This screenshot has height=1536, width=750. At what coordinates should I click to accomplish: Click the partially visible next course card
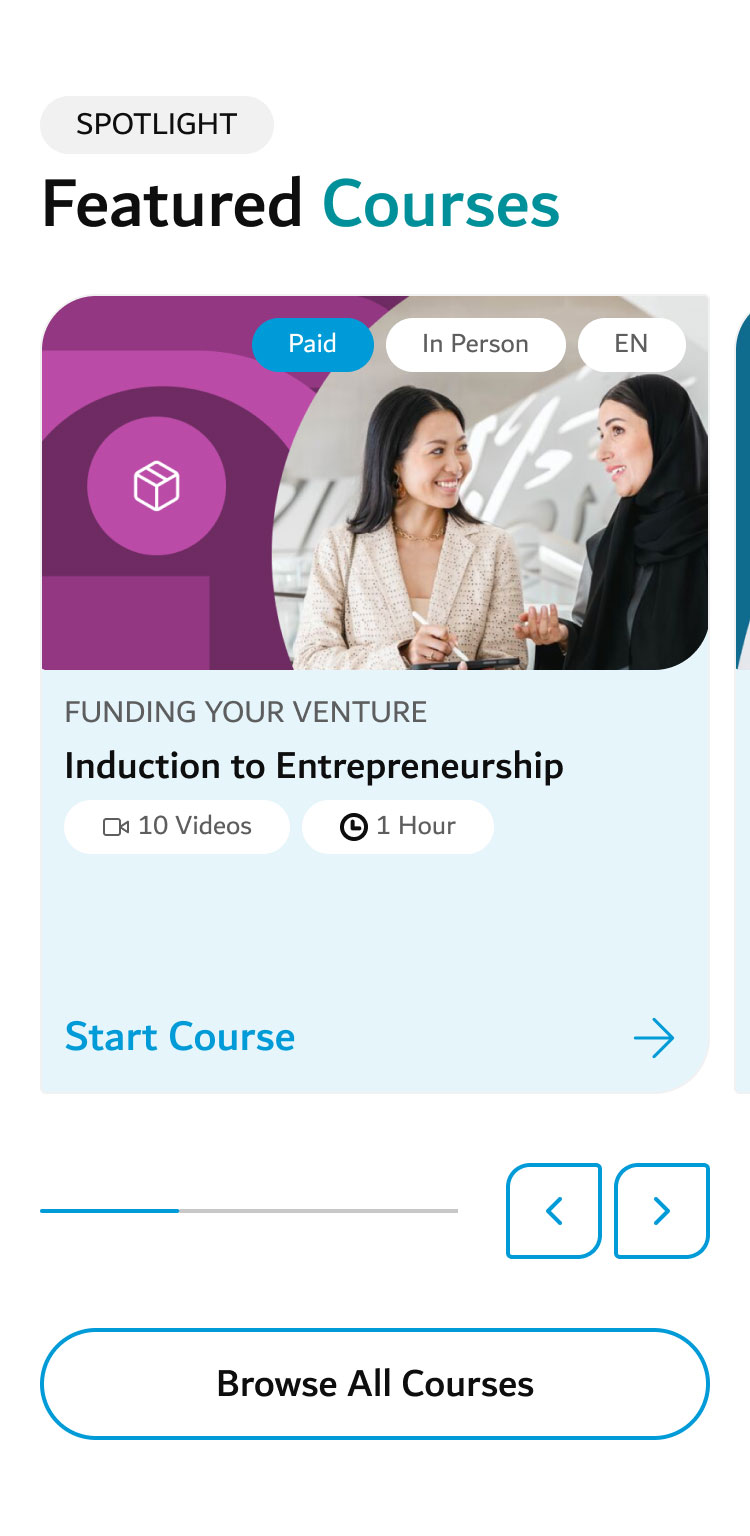click(742, 700)
